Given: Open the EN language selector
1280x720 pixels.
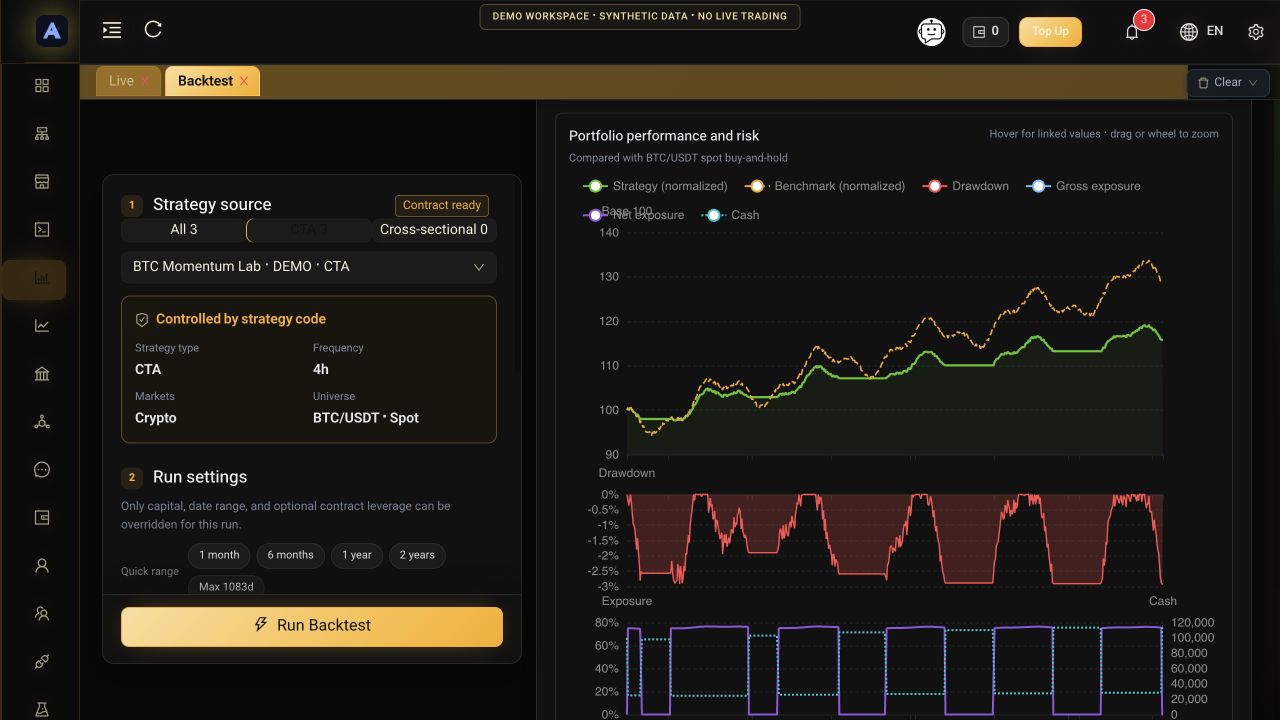Looking at the screenshot, I should pyautogui.click(x=1202, y=32).
